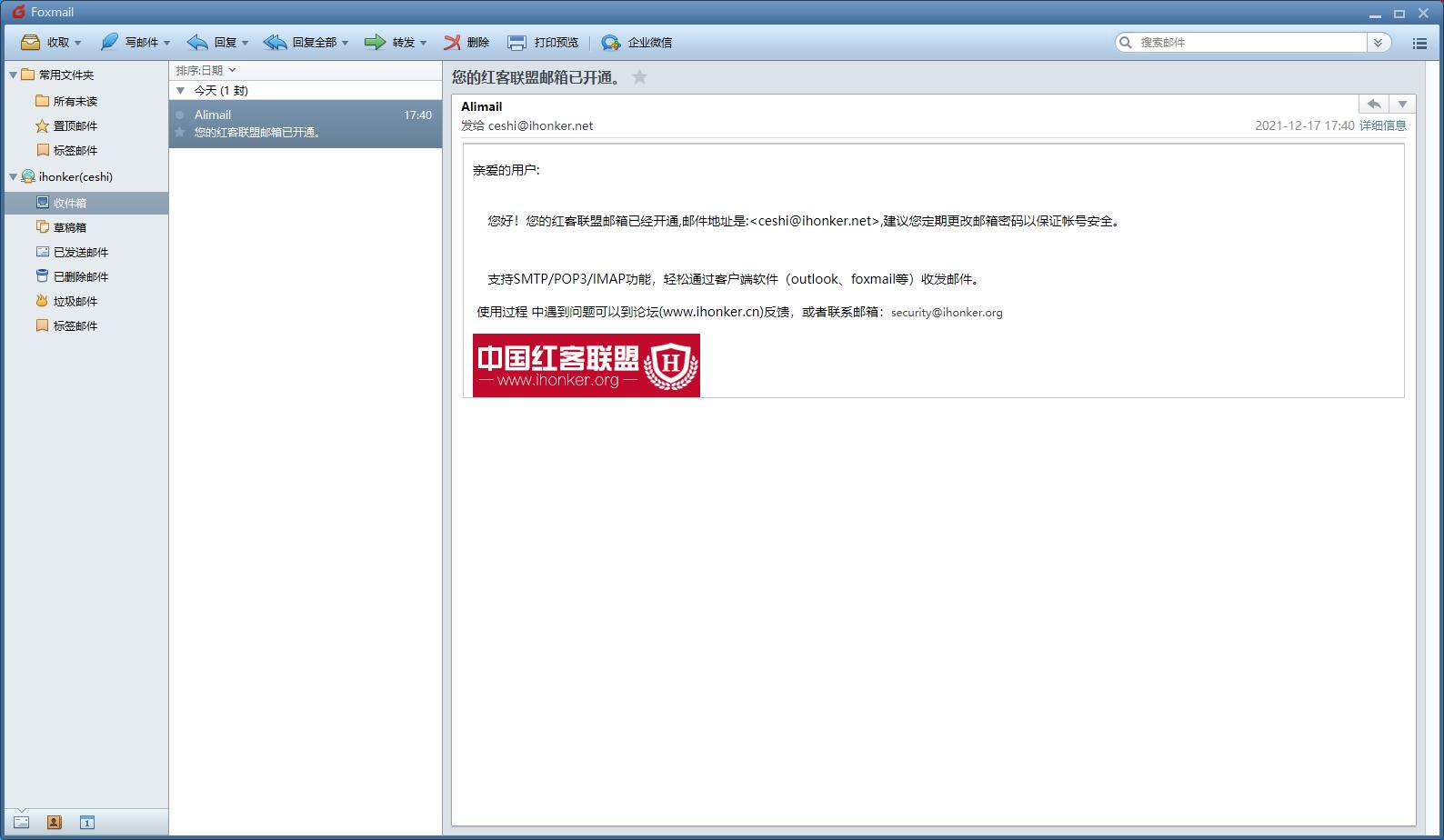Click the 转发 forward green arrow icon
The width and height of the screenshot is (1444, 840).
[375, 42]
